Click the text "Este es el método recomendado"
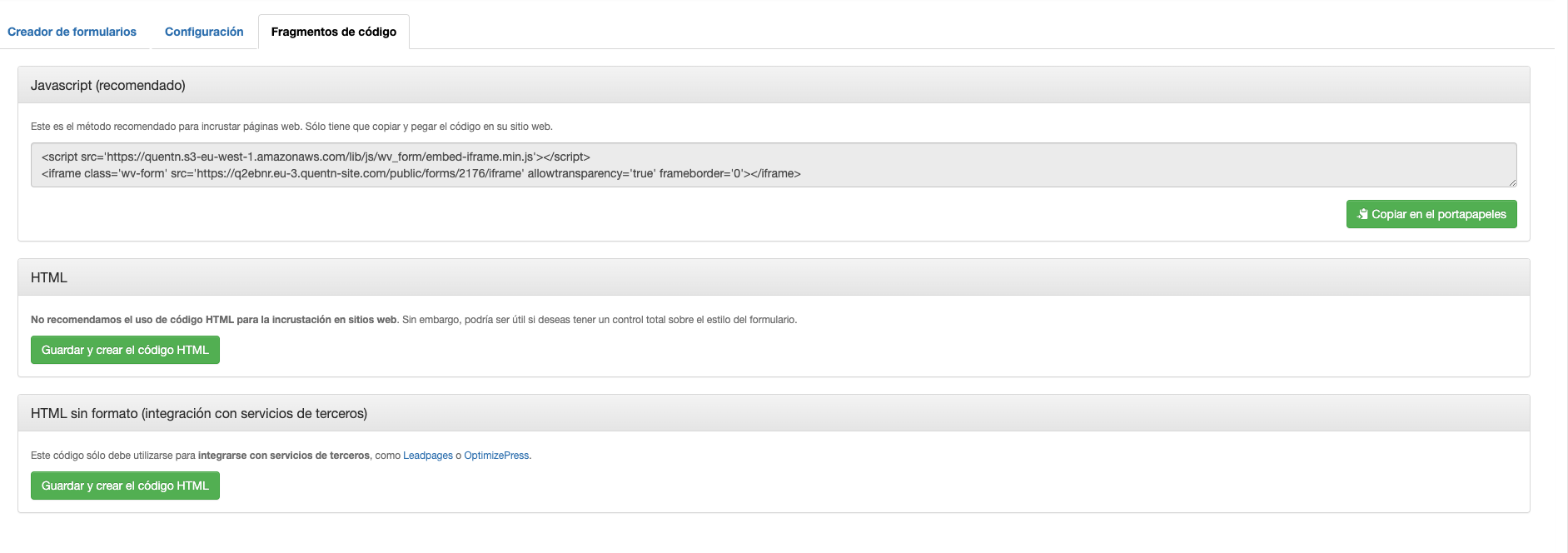 103,127
